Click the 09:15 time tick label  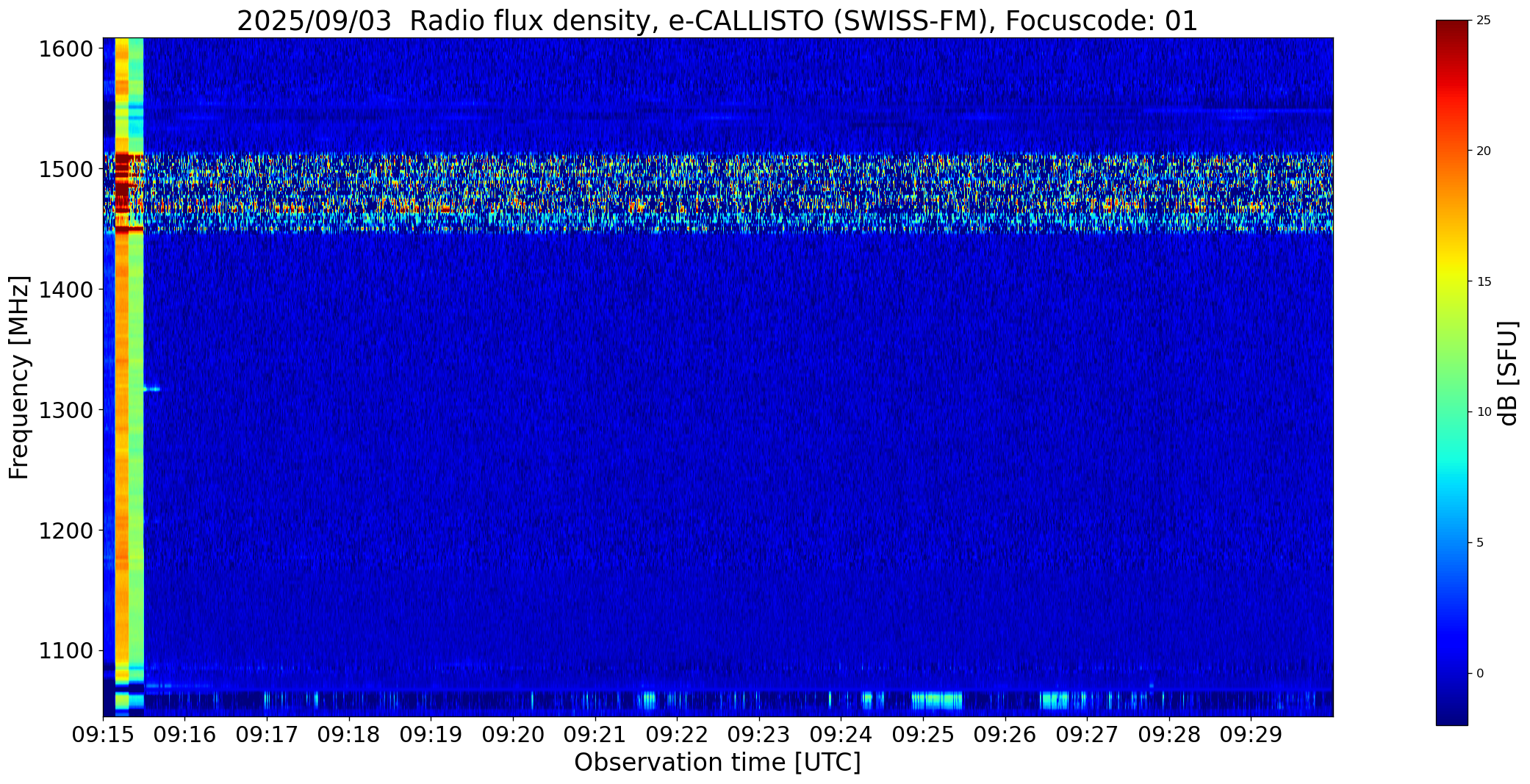point(104,735)
